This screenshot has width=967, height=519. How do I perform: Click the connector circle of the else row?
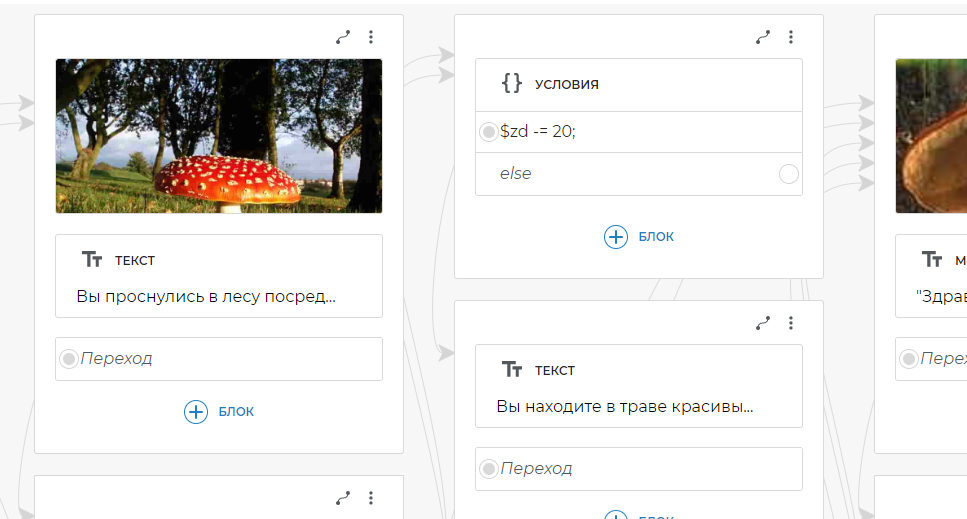789,174
